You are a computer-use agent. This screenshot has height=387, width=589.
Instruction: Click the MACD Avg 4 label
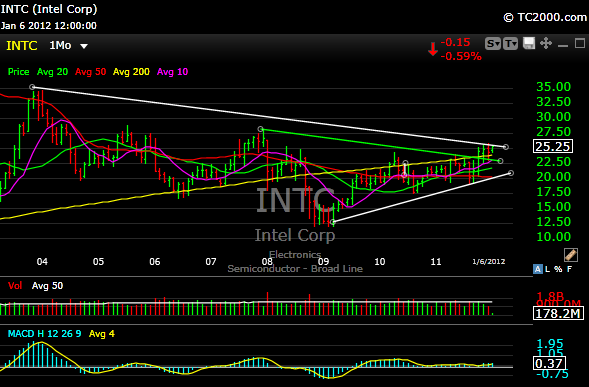tap(101, 334)
